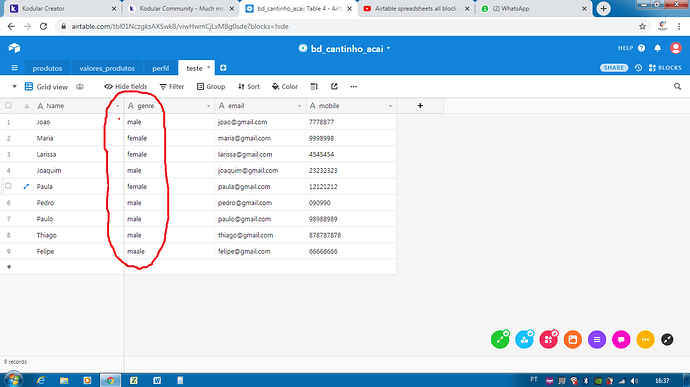Click the pink chat extension icon
The image size is (690, 387).
621,339
